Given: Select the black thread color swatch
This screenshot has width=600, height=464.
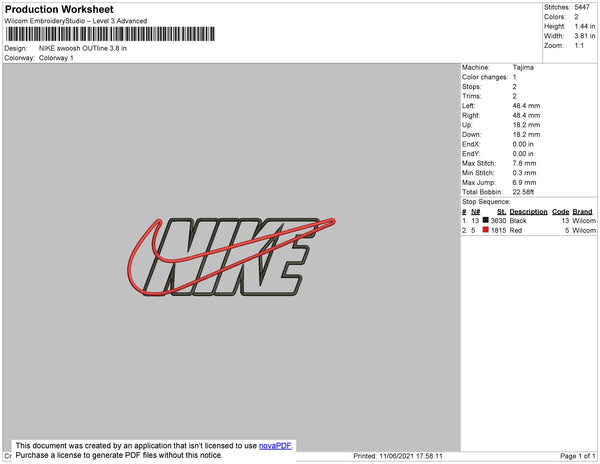Looking at the screenshot, I should point(486,220).
